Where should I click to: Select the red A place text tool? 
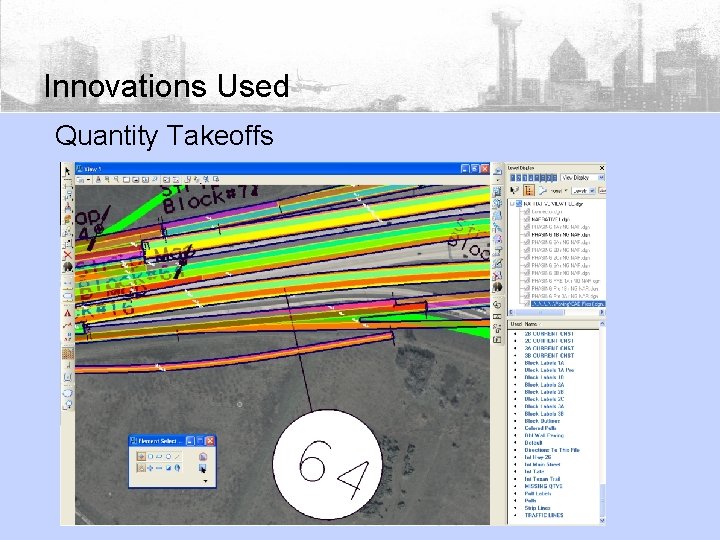point(68,314)
